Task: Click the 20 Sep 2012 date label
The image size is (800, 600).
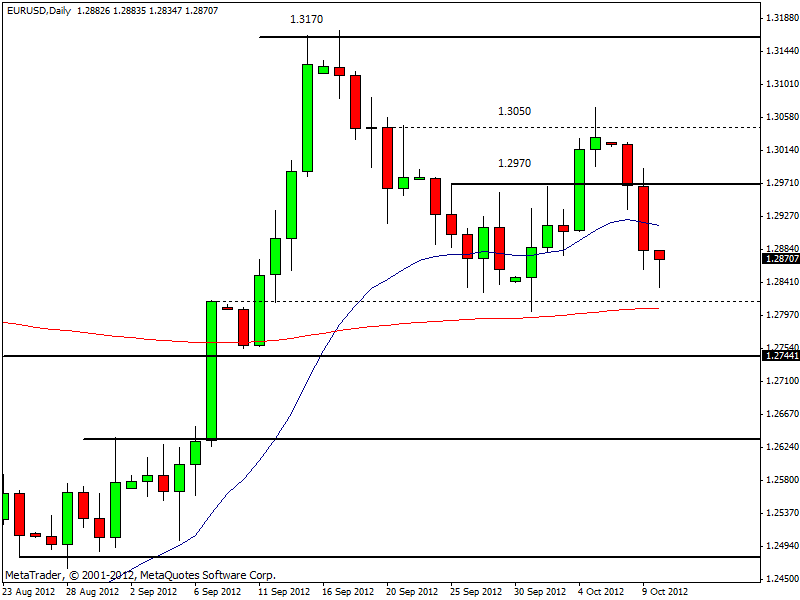Action: [409, 591]
